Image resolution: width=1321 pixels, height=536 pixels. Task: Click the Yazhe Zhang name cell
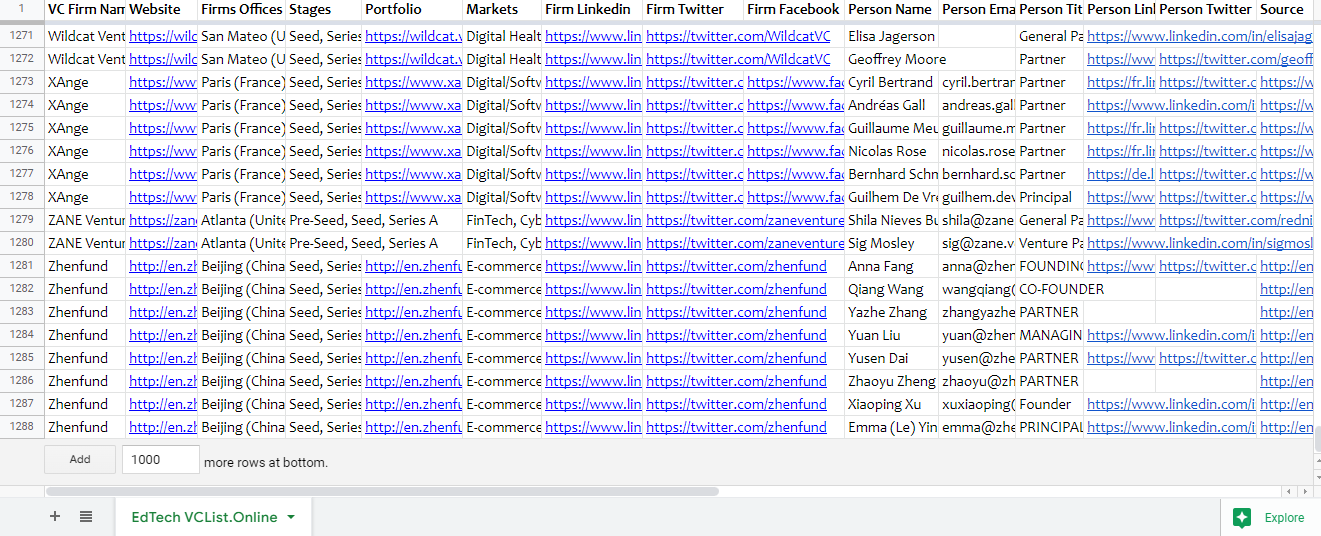891,312
